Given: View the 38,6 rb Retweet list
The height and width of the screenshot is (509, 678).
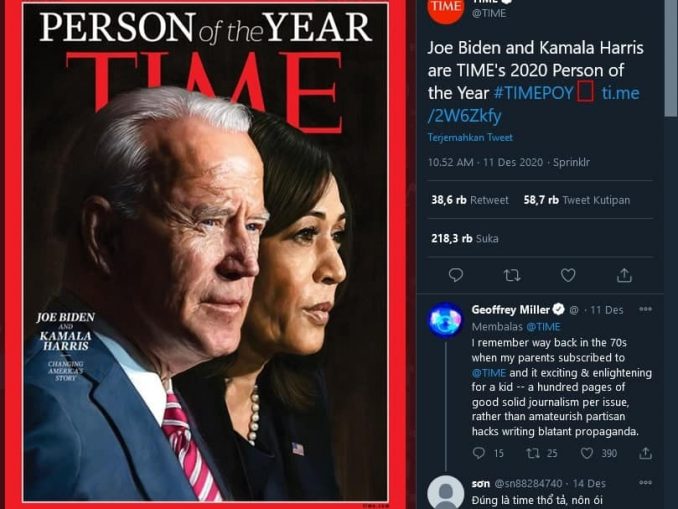Looking at the screenshot, I should point(470,200).
